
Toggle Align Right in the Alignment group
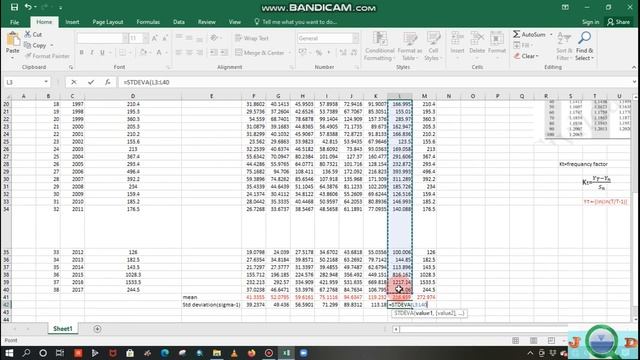[x=199, y=53]
